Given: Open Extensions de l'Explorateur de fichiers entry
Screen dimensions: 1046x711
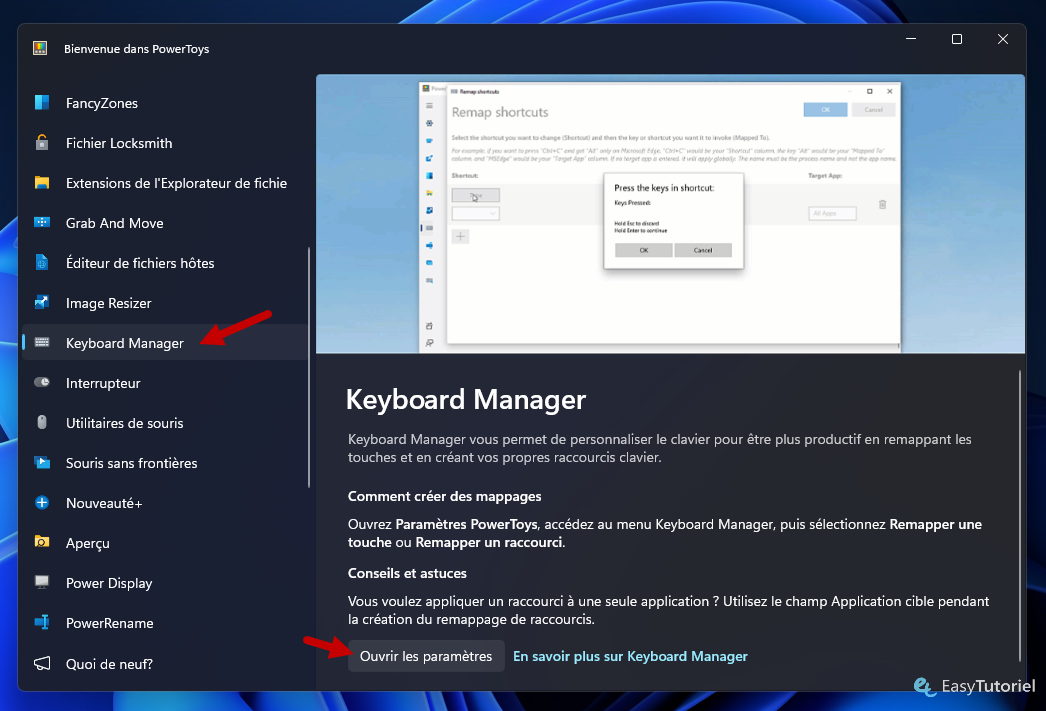Looking at the screenshot, I should (165, 183).
